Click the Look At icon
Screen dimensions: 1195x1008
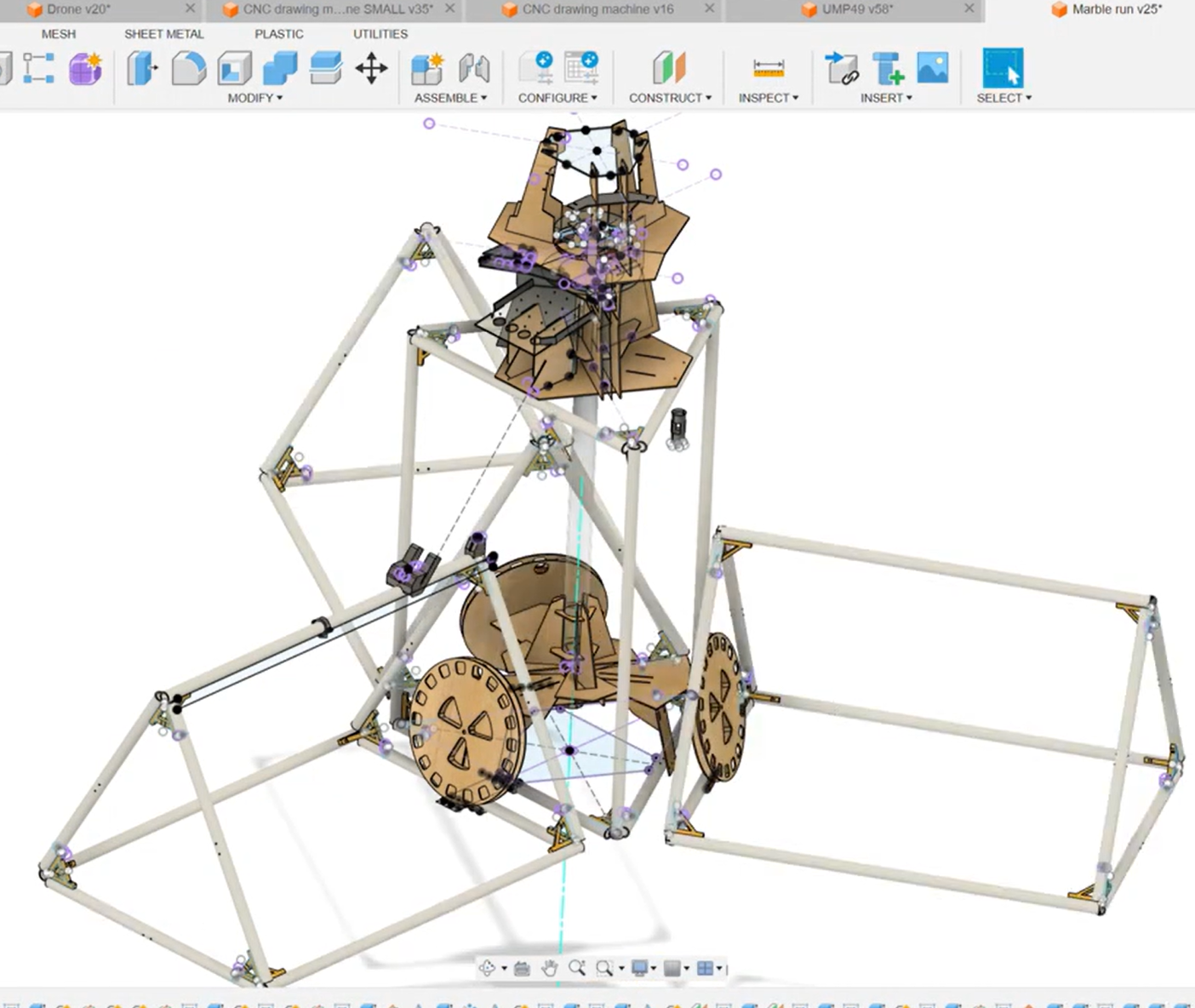coord(522,968)
